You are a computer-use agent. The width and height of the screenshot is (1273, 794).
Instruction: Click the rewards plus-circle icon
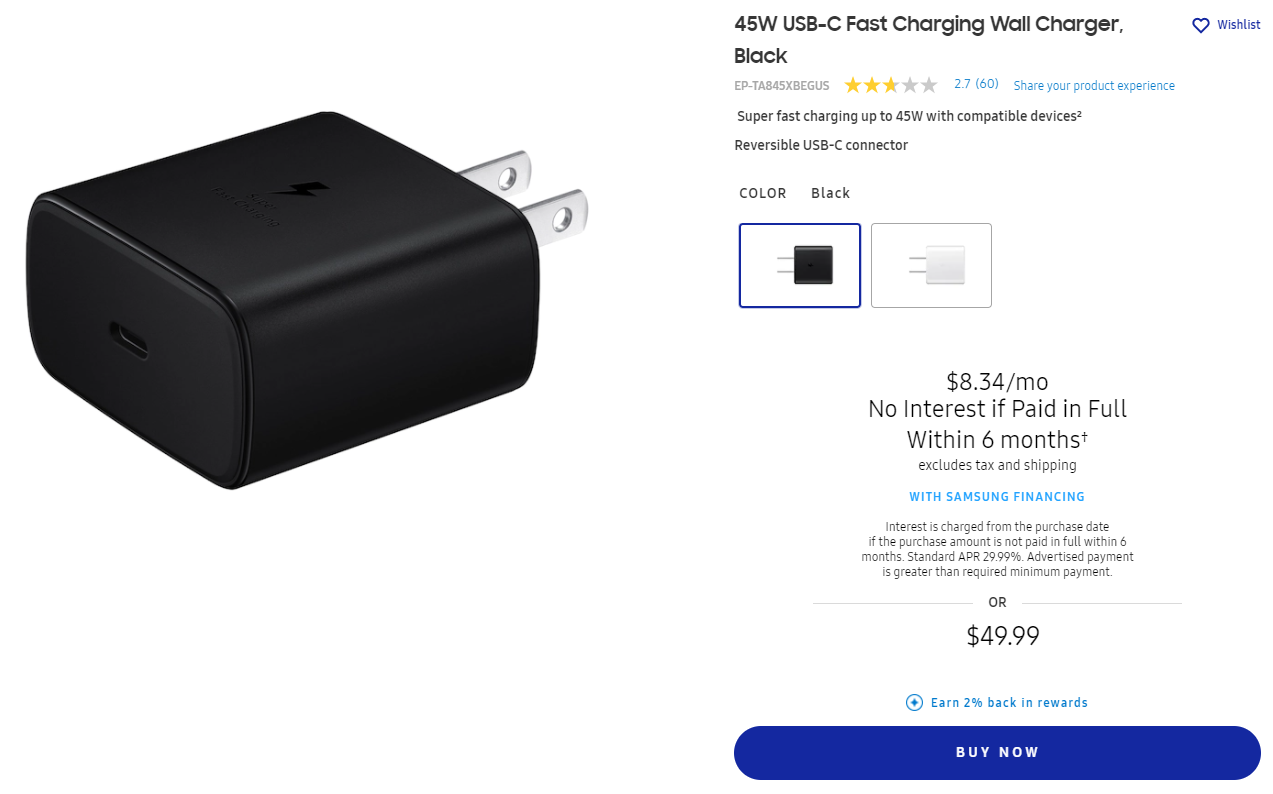(x=914, y=703)
